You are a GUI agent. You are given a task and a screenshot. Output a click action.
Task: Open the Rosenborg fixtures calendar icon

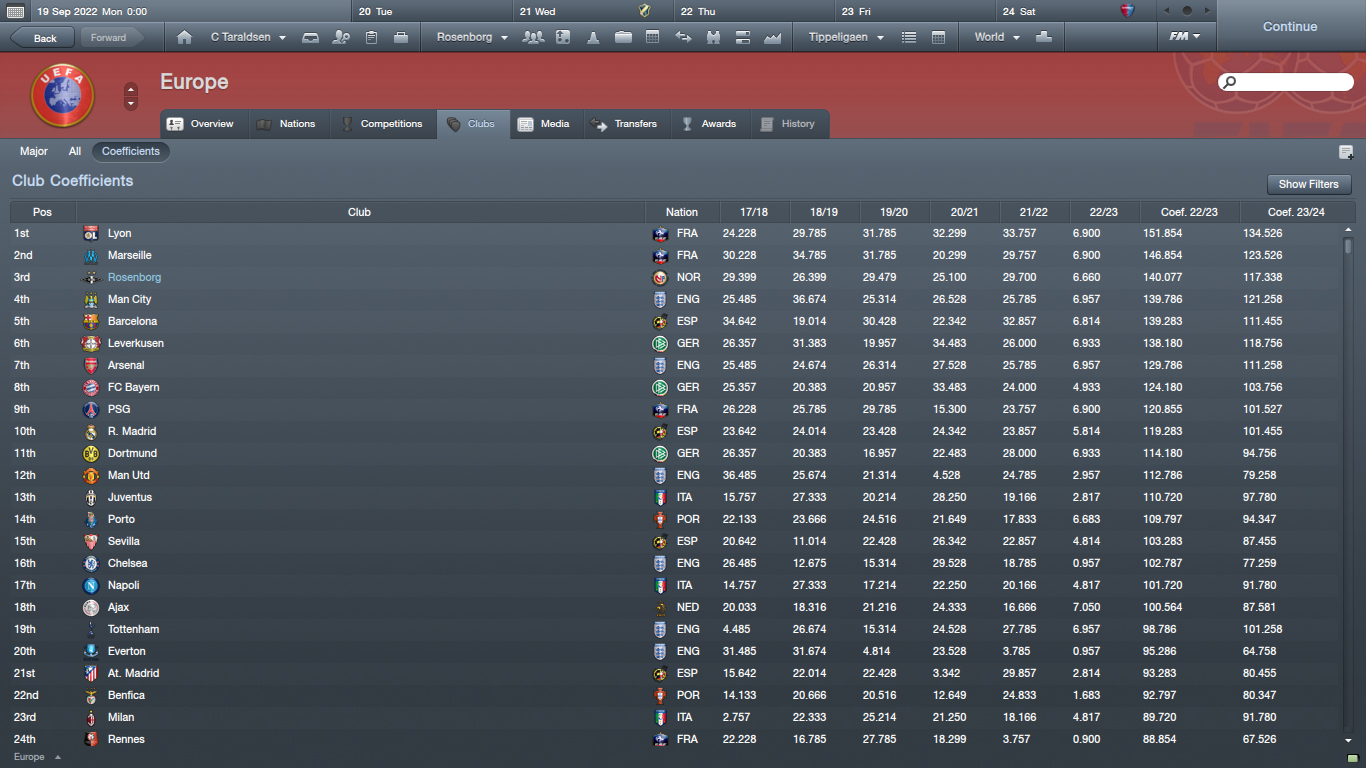[x=653, y=37]
